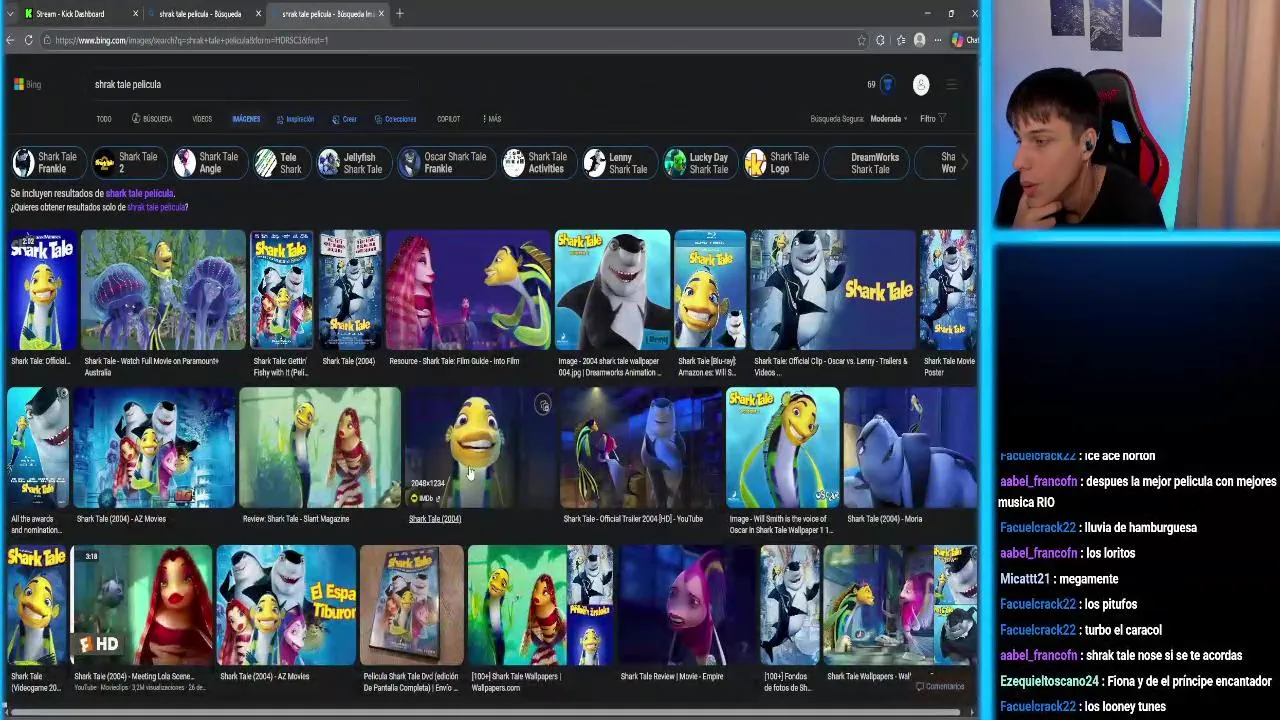Viewport: 1280px width, 720px height.
Task: Open a new browser tab with plus
Action: 400,14
